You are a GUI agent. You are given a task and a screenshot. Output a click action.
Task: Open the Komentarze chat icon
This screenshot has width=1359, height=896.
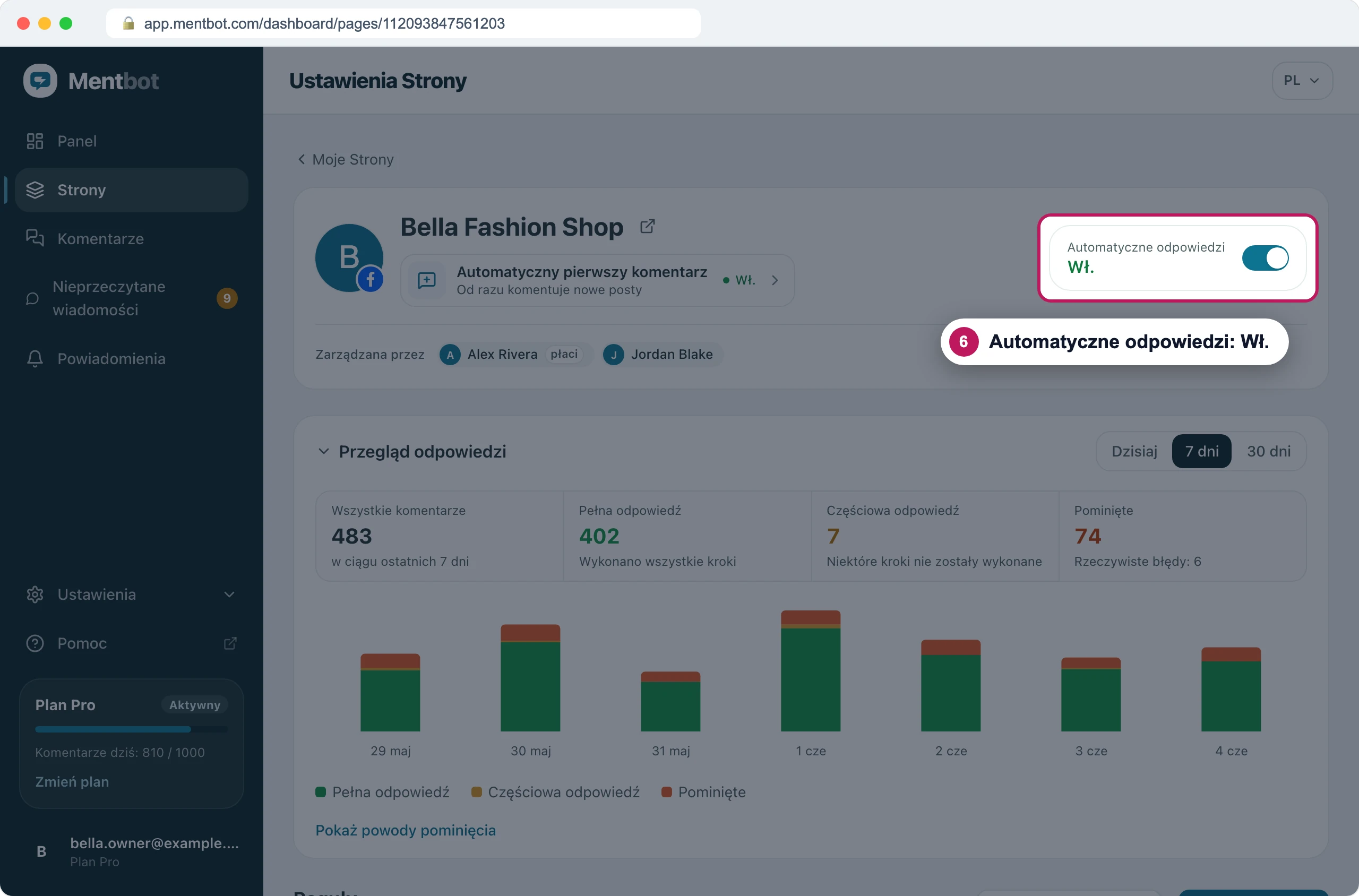click(35, 238)
